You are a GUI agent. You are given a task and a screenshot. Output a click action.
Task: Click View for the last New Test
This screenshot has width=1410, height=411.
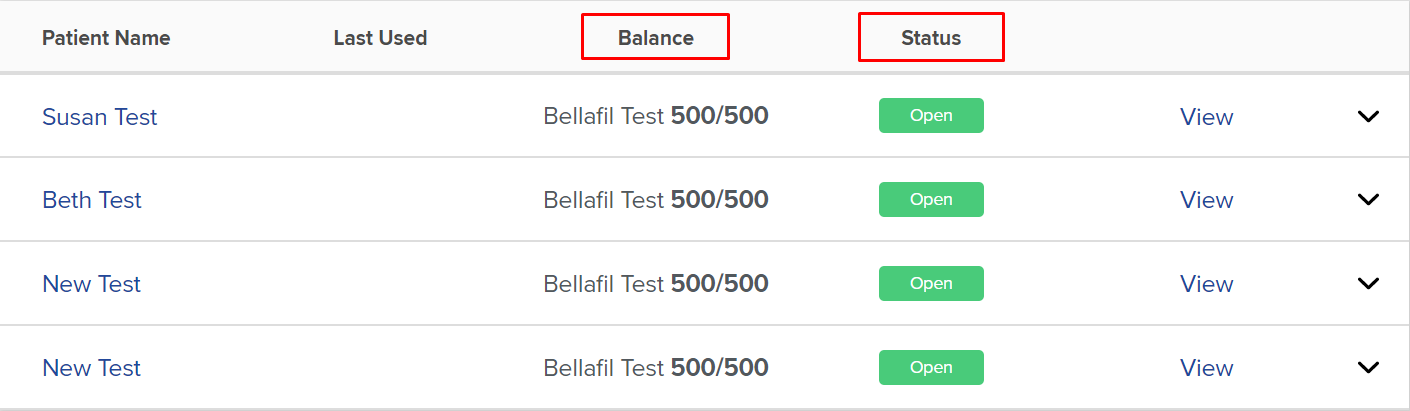point(1206,368)
